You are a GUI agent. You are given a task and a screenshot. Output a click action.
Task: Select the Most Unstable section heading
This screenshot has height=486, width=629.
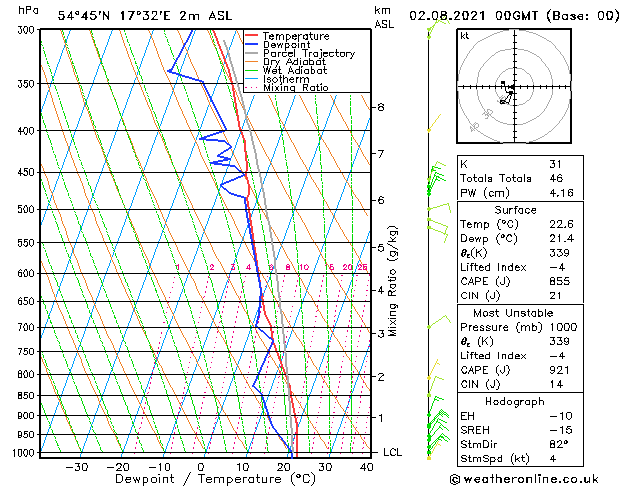click(x=514, y=312)
